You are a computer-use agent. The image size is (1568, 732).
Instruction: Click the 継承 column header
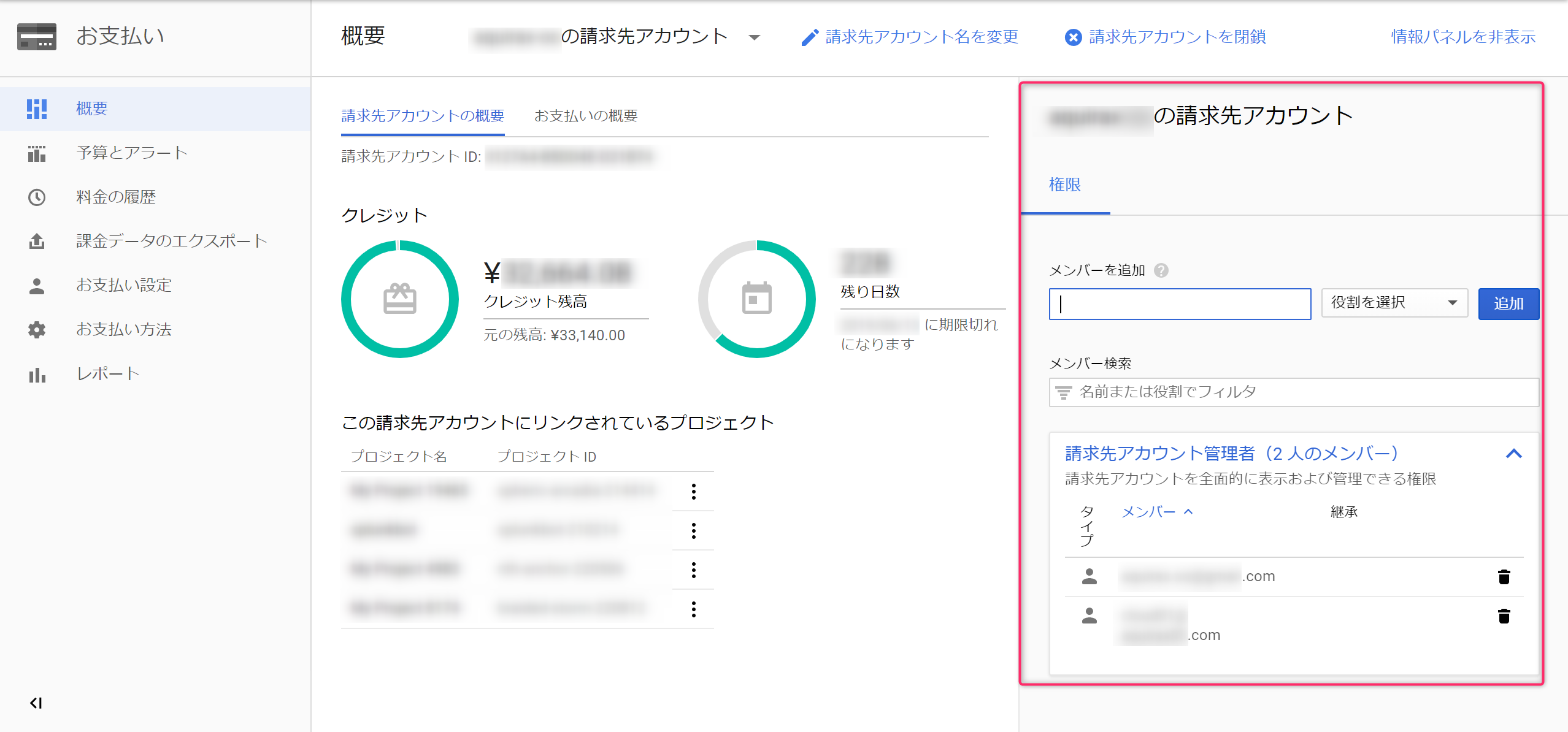[x=1344, y=512]
